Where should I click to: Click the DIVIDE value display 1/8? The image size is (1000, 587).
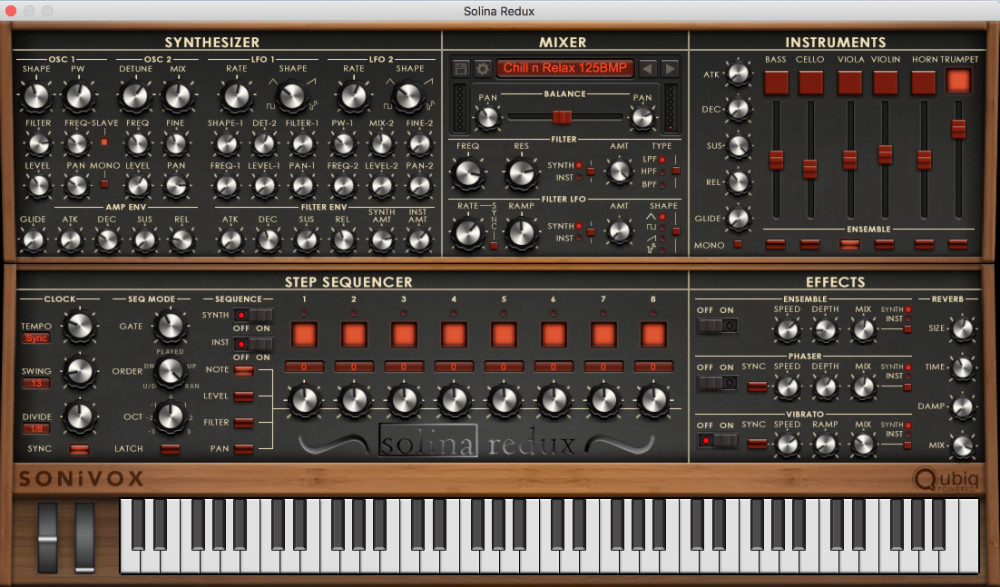pyautogui.click(x=36, y=429)
